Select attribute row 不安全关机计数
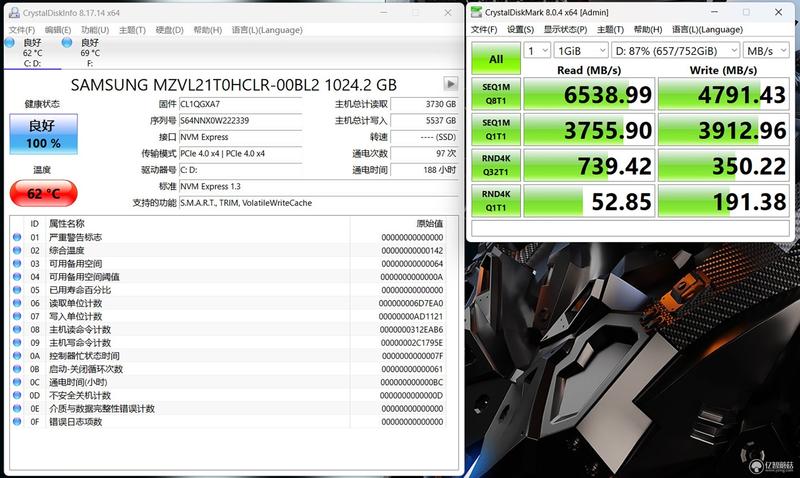This screenshot has width=800, height=478. (229, 395)
